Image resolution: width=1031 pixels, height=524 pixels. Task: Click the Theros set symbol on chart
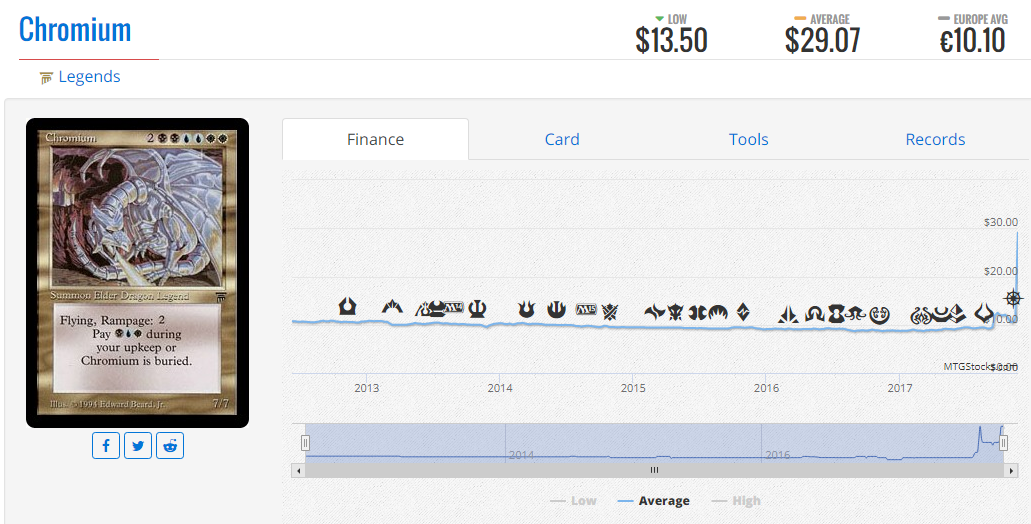click(x=477, y=308)
